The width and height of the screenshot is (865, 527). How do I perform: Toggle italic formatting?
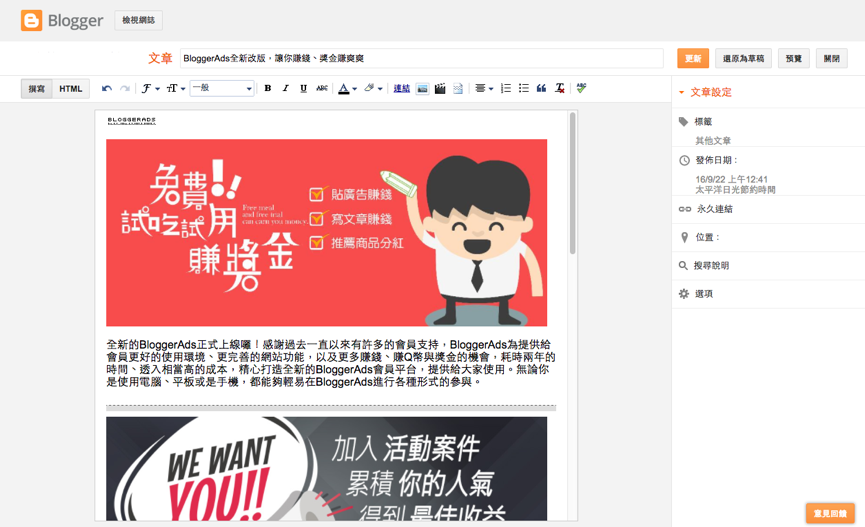(x=285, y=88)
